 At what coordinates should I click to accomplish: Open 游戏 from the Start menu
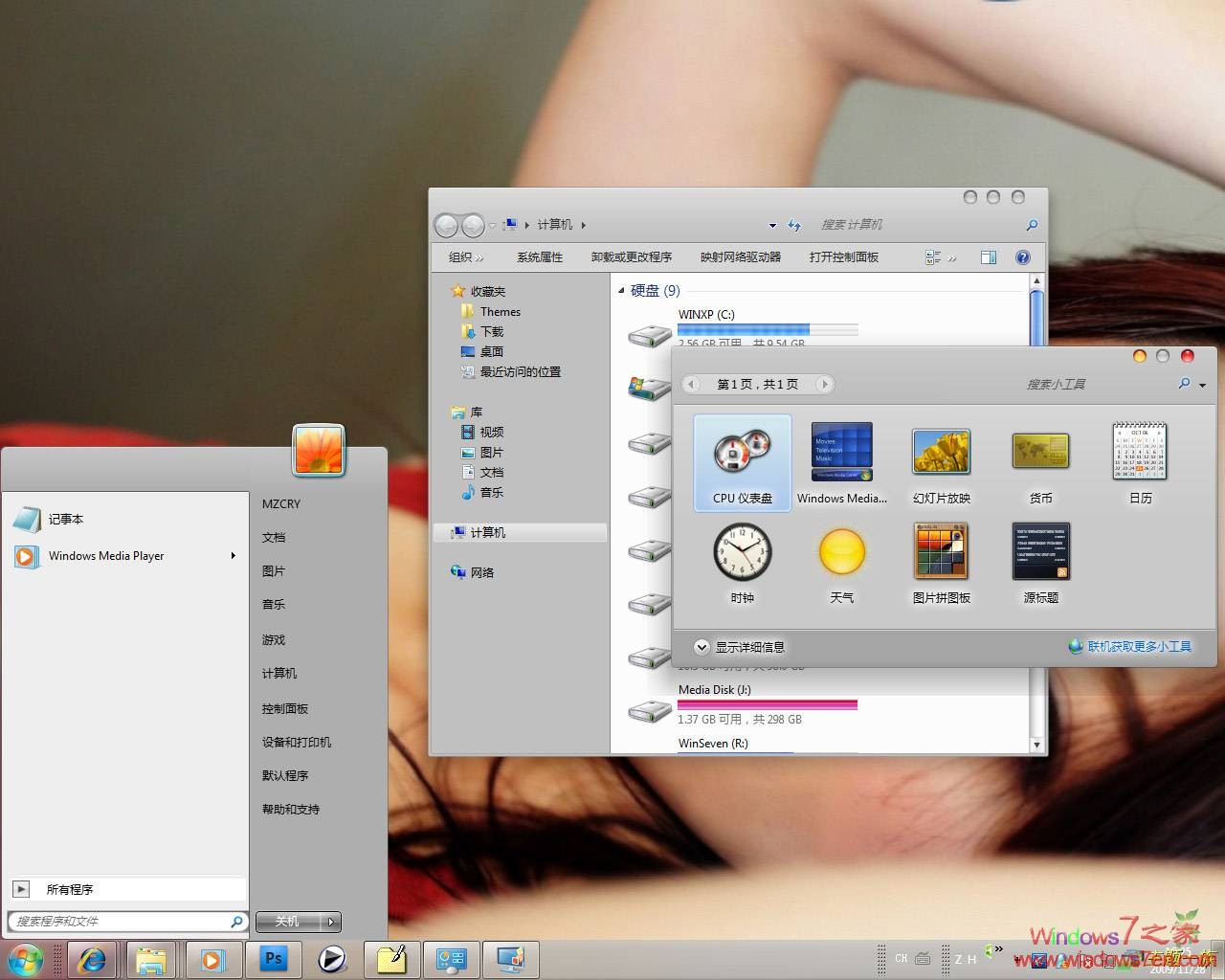click(274, 640)
